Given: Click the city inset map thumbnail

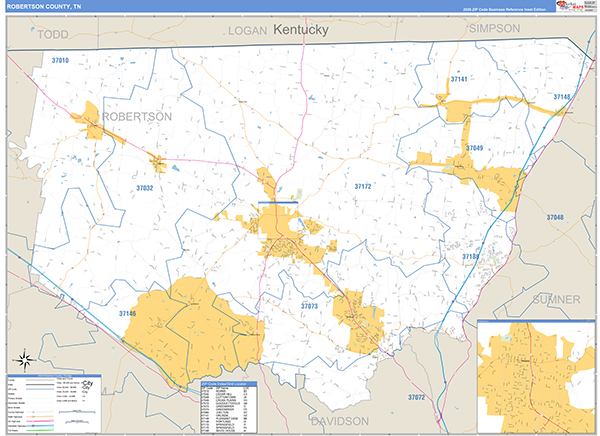Looking at the screenshot, I should (x=536, y=377).
